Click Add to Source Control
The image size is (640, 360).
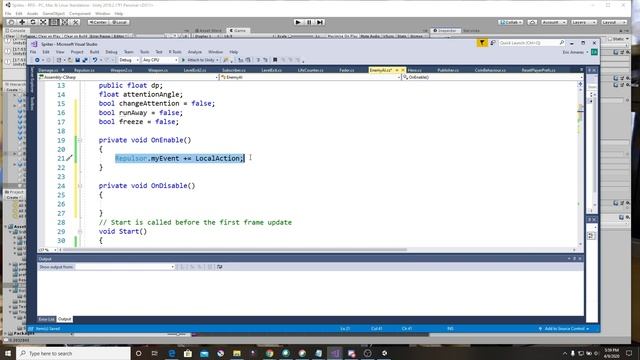click(564, 329)
